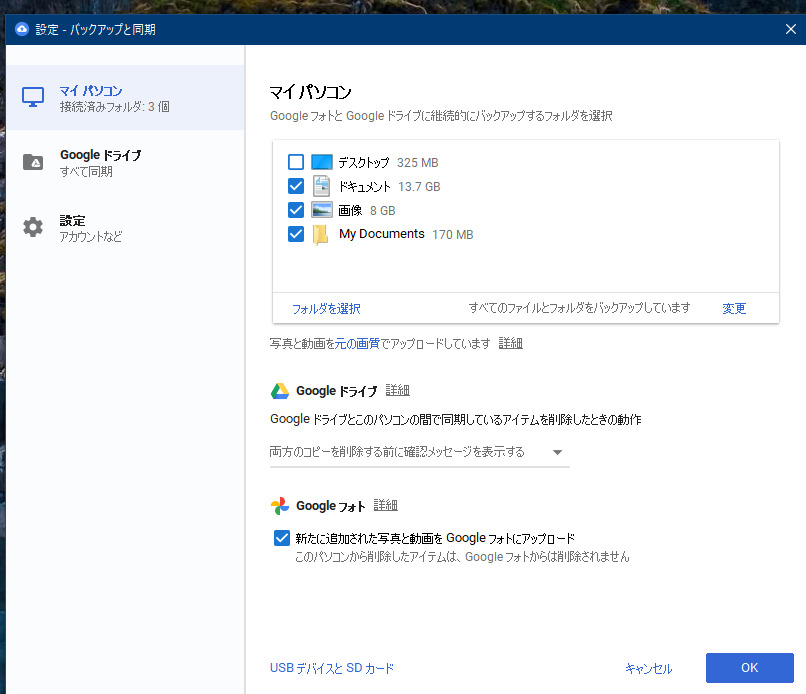Enable the デスクトップ backup checkbox
The image size is (806, 694).
(296, 162)
